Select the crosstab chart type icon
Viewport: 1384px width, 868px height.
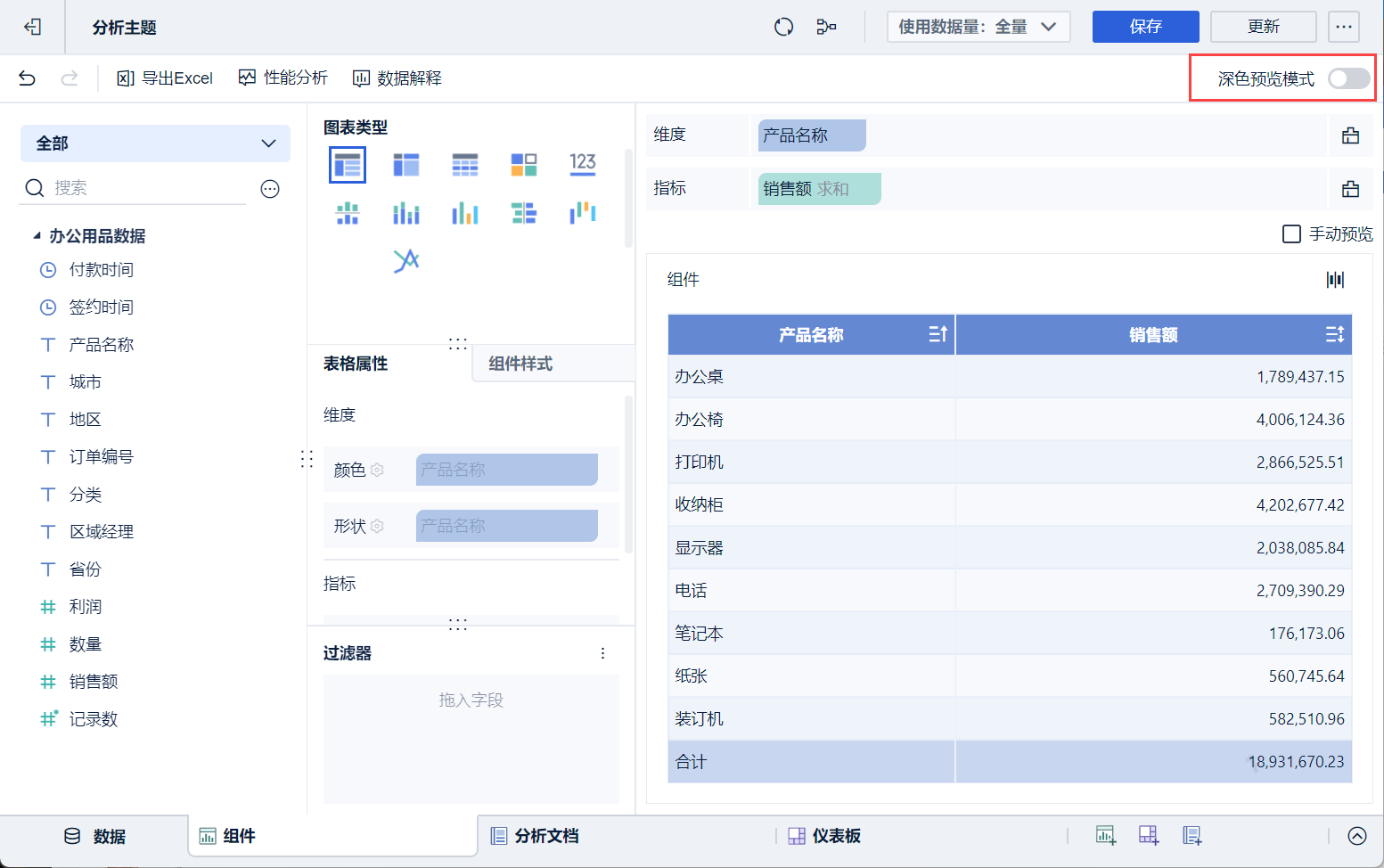point(405,165)
